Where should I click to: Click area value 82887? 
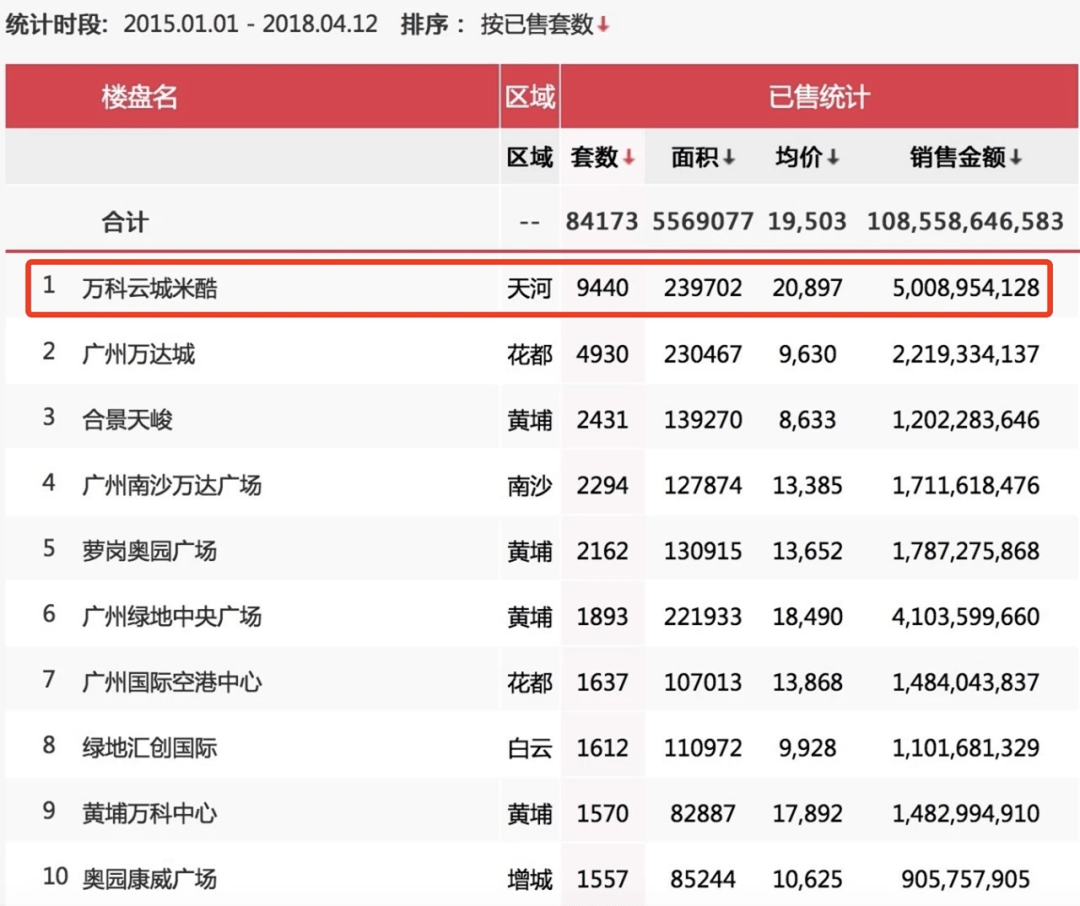click(703, 814)
